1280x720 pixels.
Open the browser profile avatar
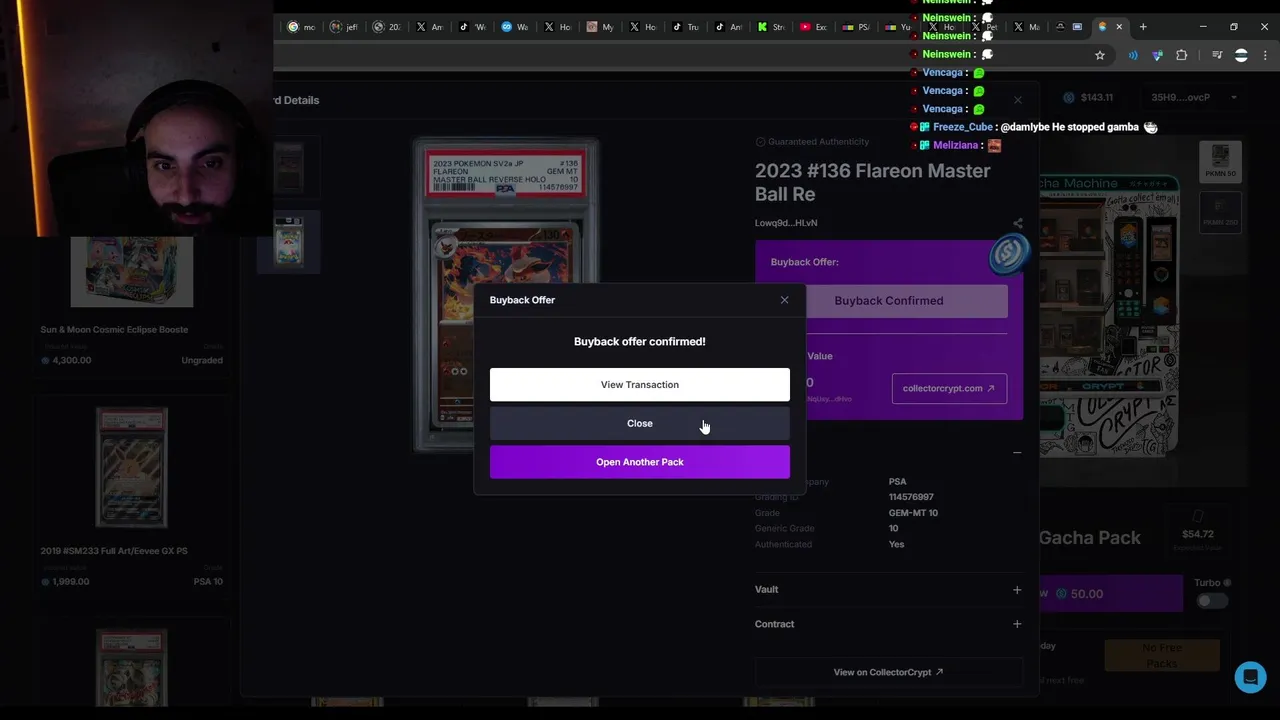[x=1241, y=56]
